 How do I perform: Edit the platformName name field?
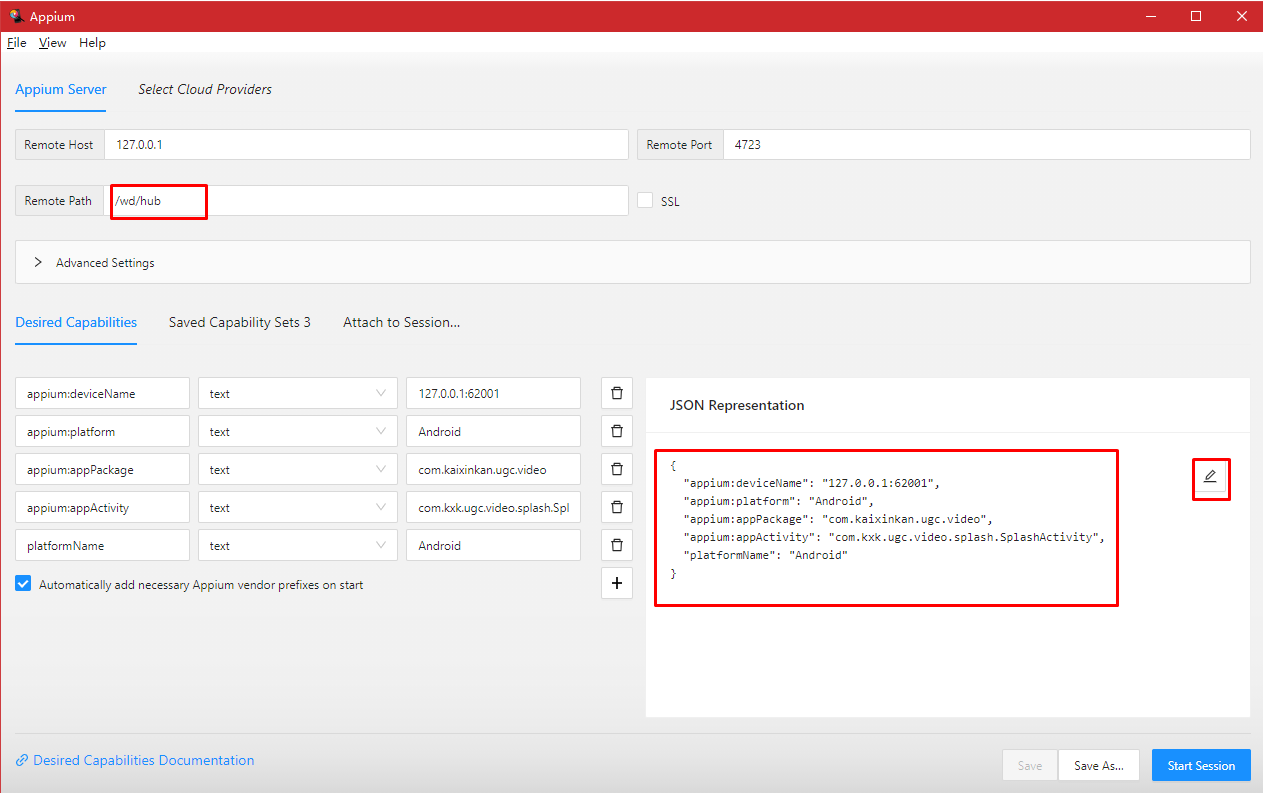pyautogui.click(x=102, y=545)
